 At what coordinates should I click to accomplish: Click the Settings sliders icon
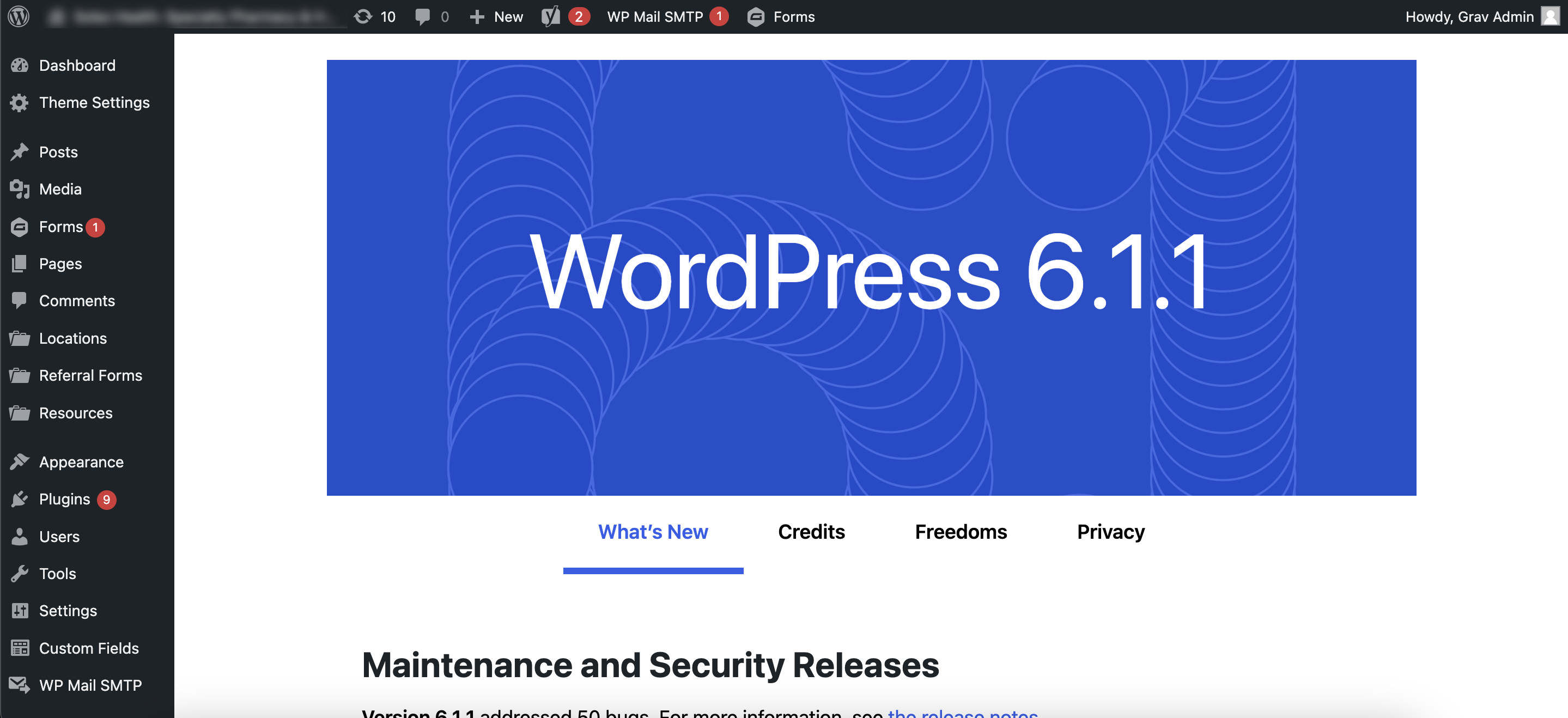20,610
